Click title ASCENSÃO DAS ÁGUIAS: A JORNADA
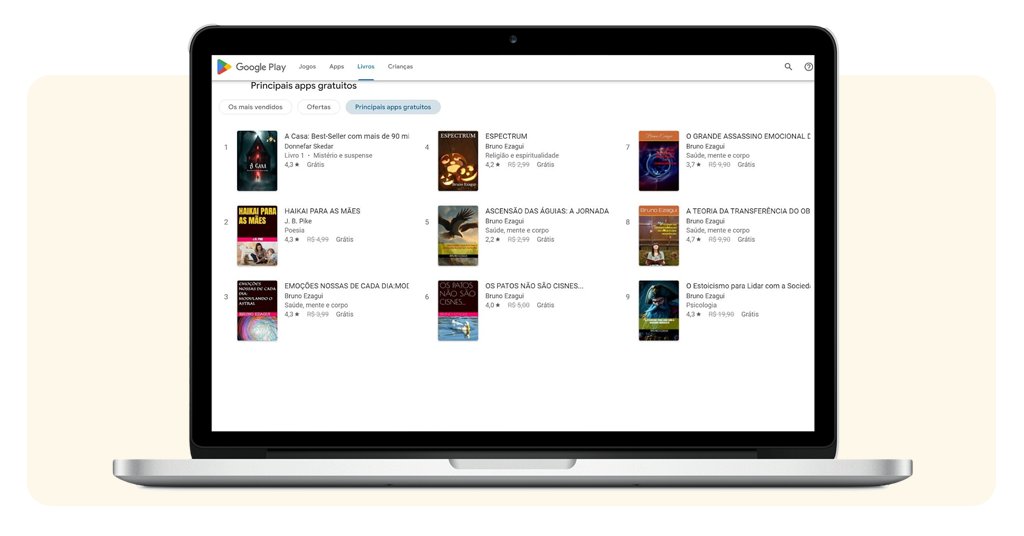Screen dimensions: 1024x536 (x=547, y=211)
